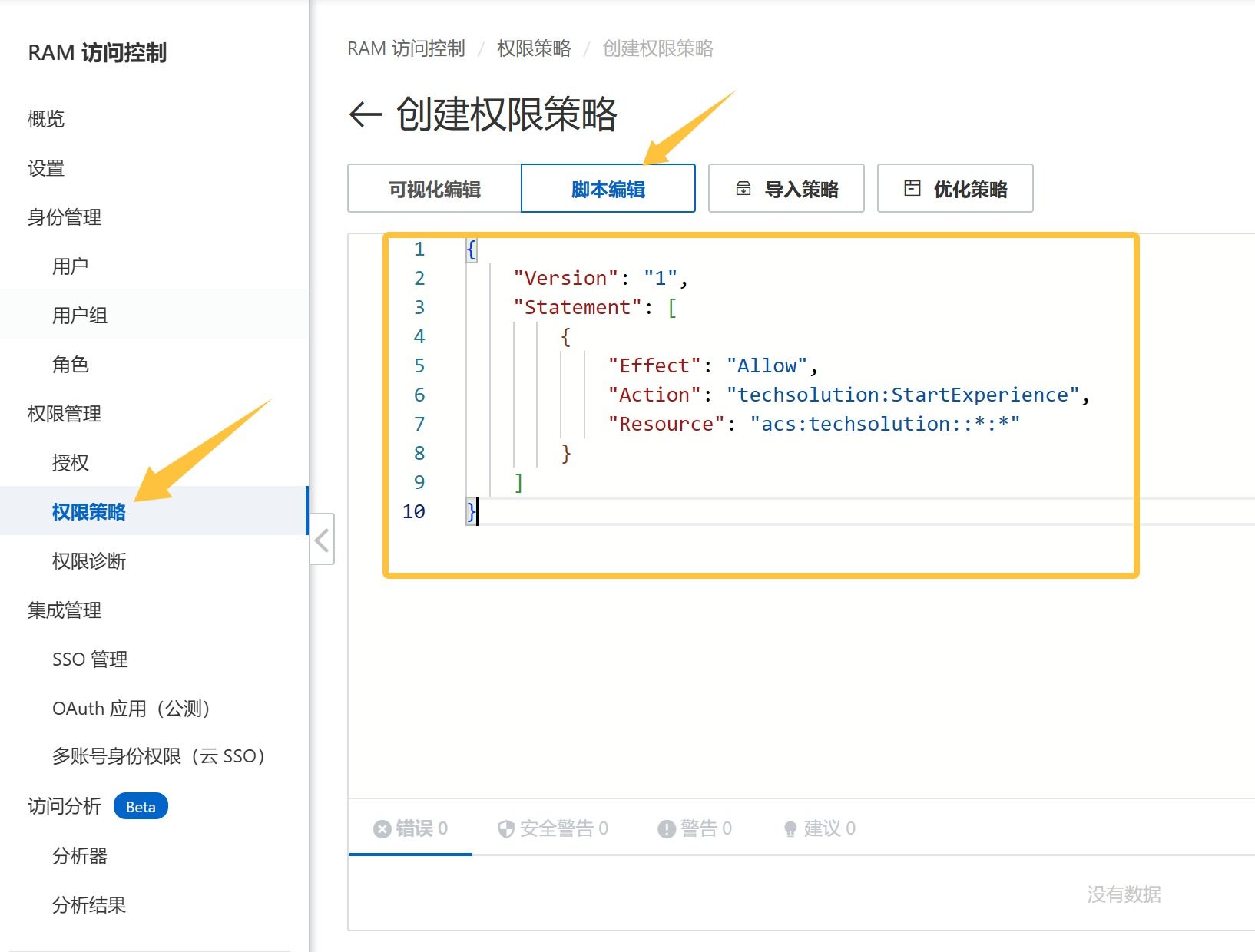Click the back arrow beside 创建权限策略
The width and height of the screenshot is (1255, 952).
[x=366, y=115]
